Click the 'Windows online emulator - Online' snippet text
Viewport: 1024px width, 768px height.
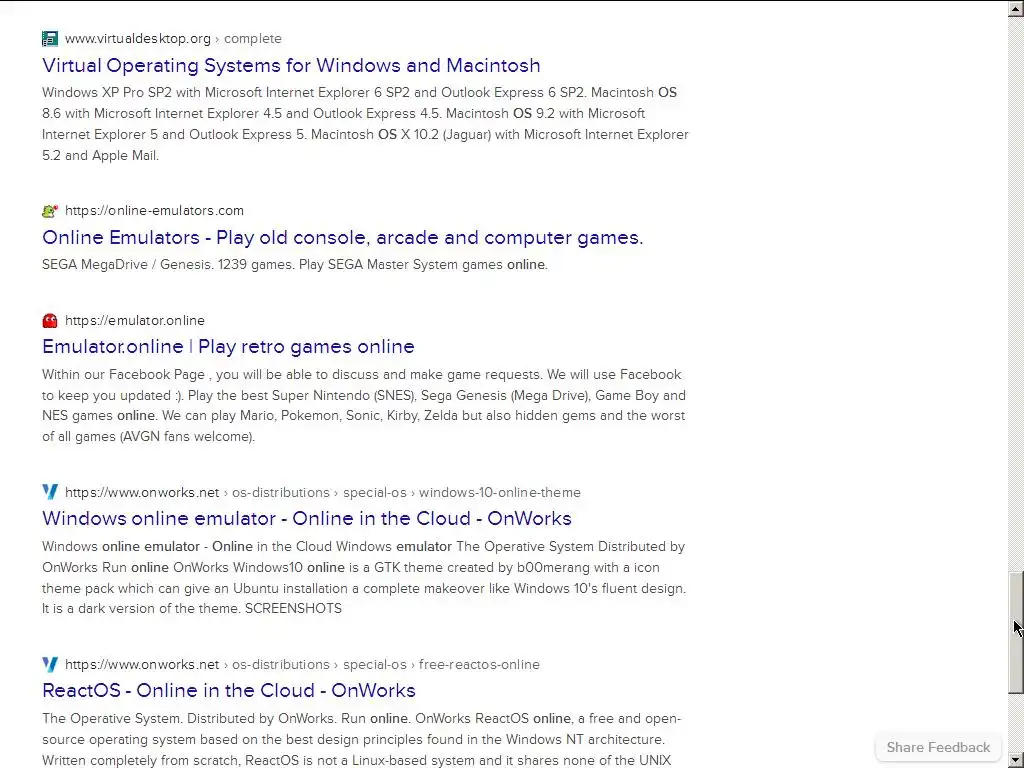coord(364,577)
